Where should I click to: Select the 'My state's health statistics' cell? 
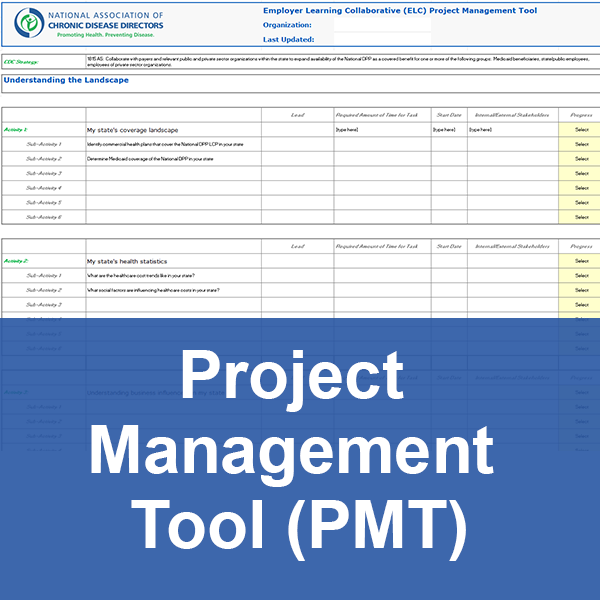(x=174, y=261)
